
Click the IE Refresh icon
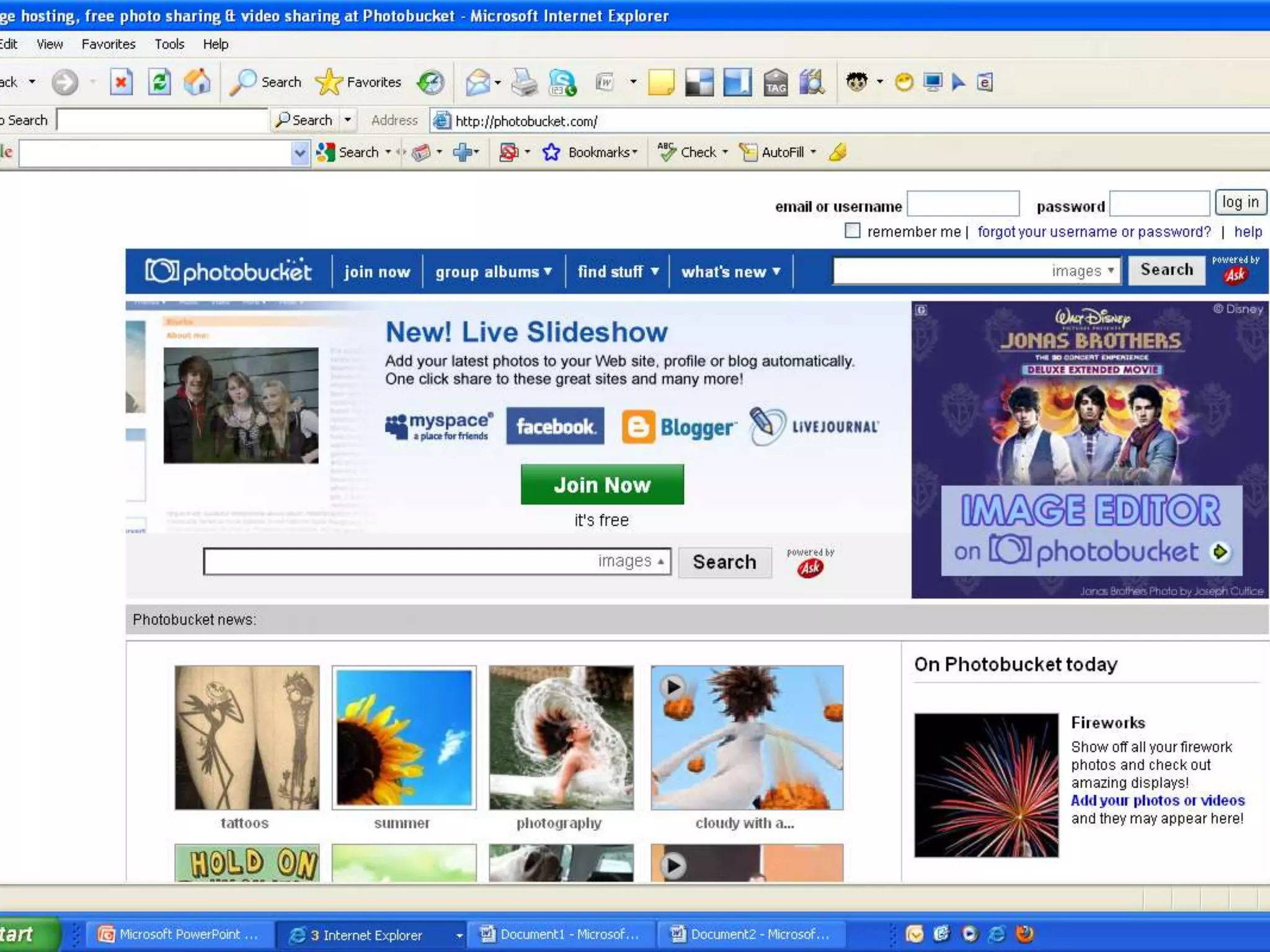[x=159, y=82]
